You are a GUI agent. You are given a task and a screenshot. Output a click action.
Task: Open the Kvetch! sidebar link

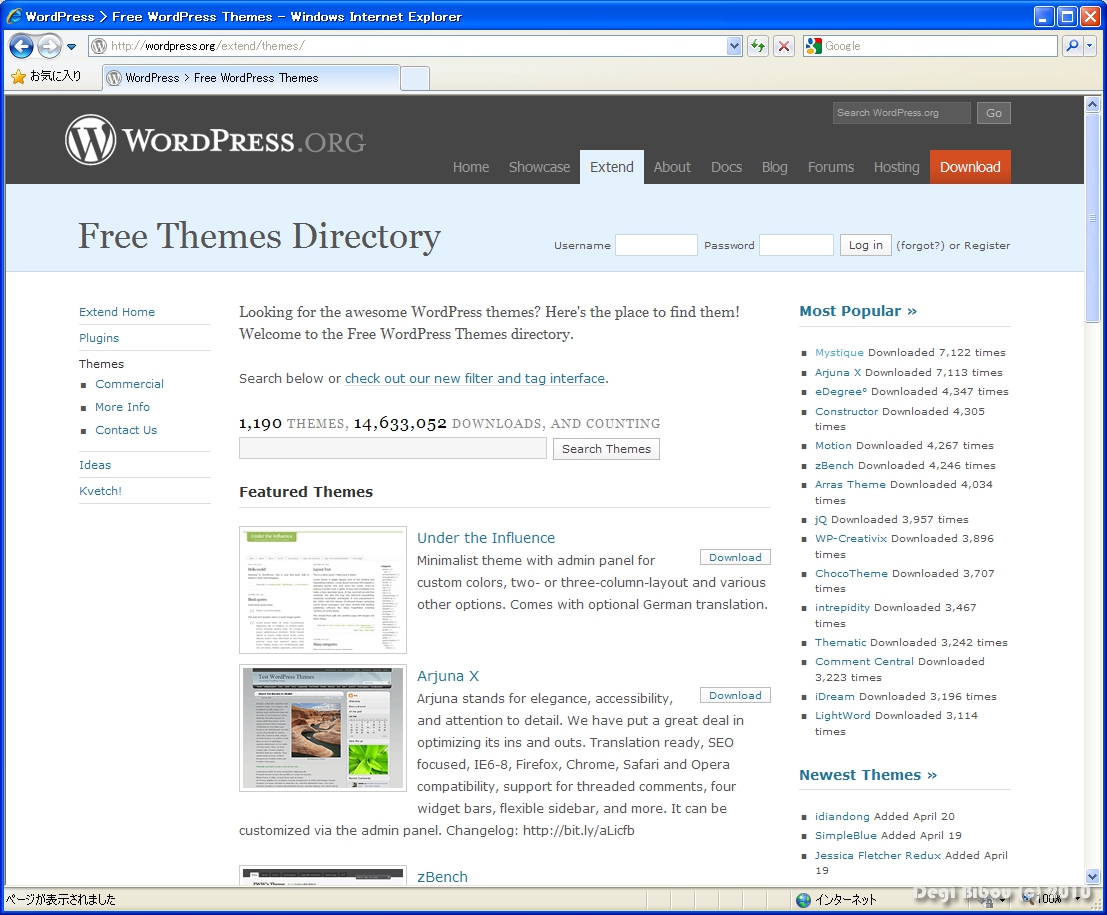[x=100, y=491]
